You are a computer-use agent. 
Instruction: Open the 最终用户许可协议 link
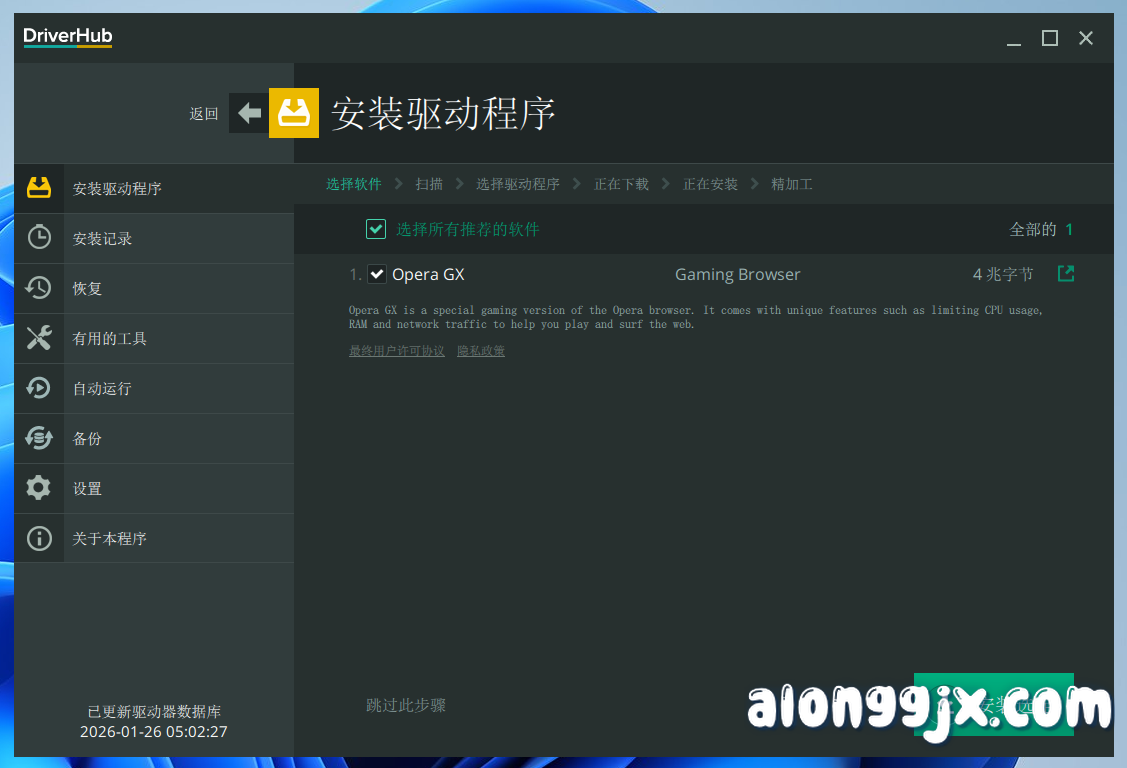point(397,350)
